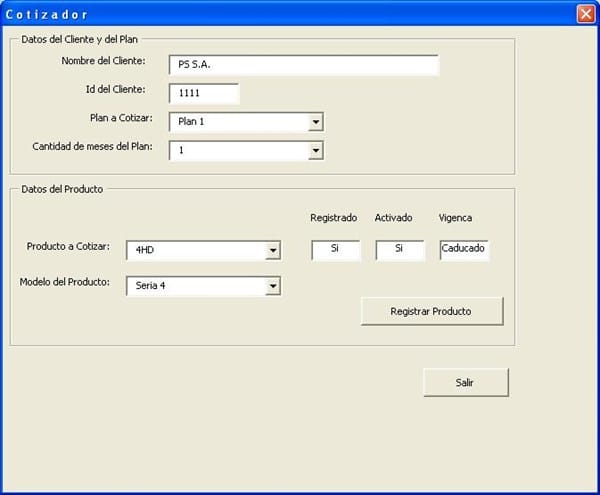Click inside the Cantidad de meses value field
The height and width of the screenshot is (495, 600).
(x=238, y=150)
